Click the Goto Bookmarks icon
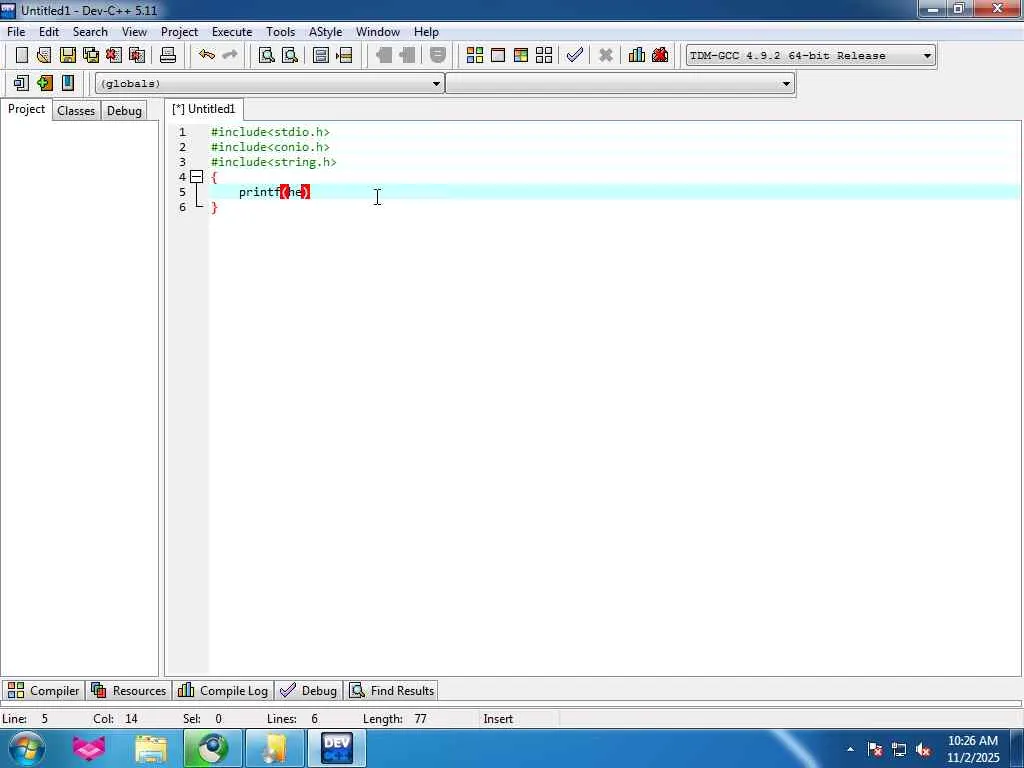 [67, 83]
